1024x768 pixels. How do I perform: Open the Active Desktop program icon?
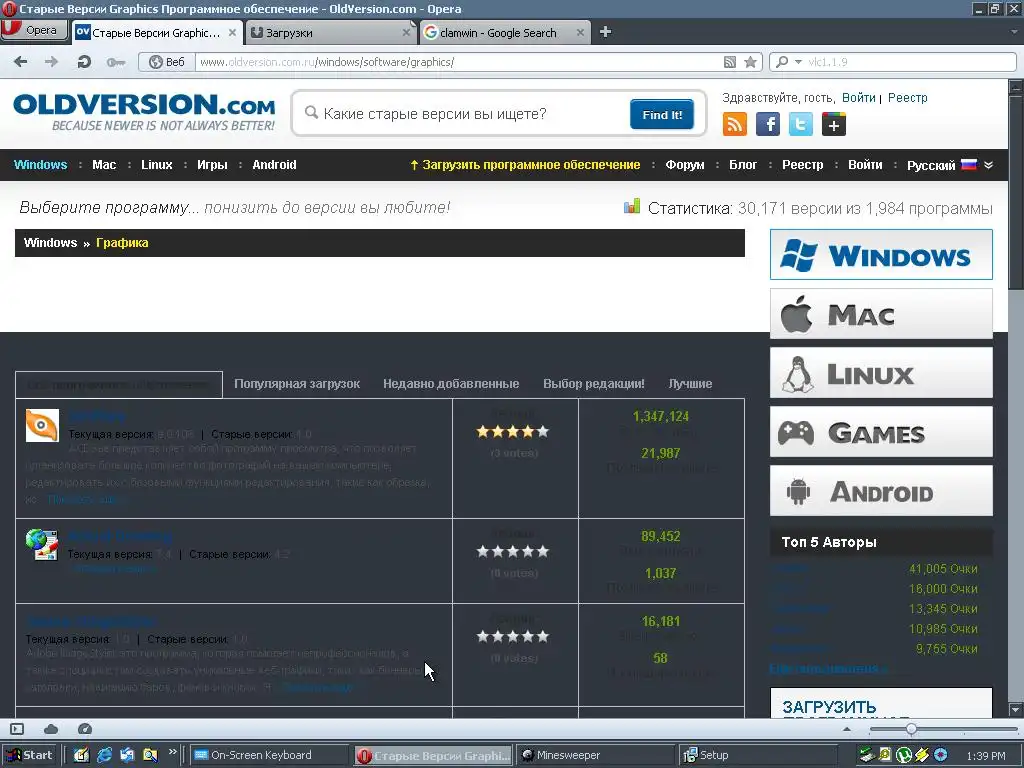42,545
